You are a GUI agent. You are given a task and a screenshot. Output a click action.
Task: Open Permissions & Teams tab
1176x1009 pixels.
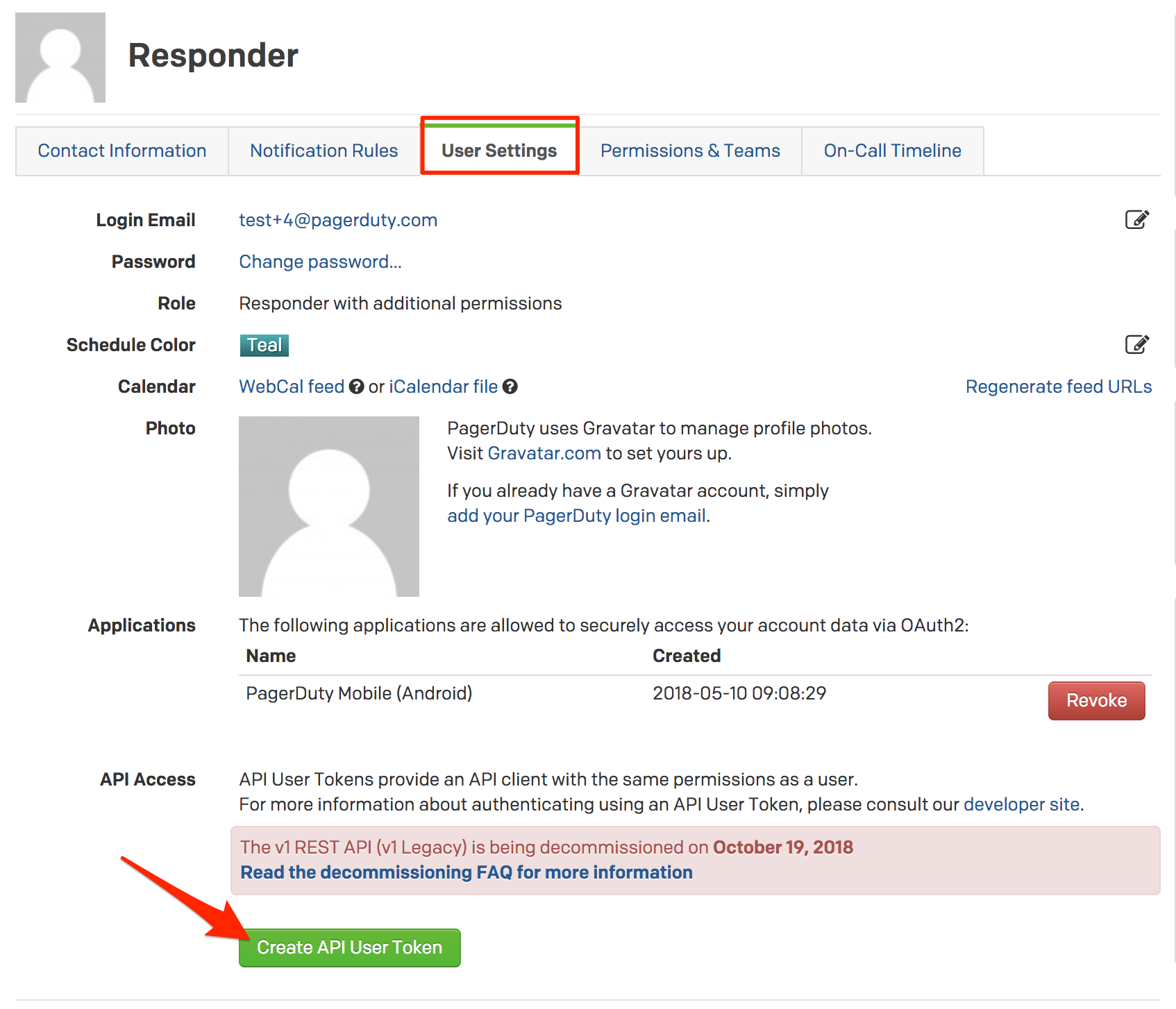click(690, 151)
